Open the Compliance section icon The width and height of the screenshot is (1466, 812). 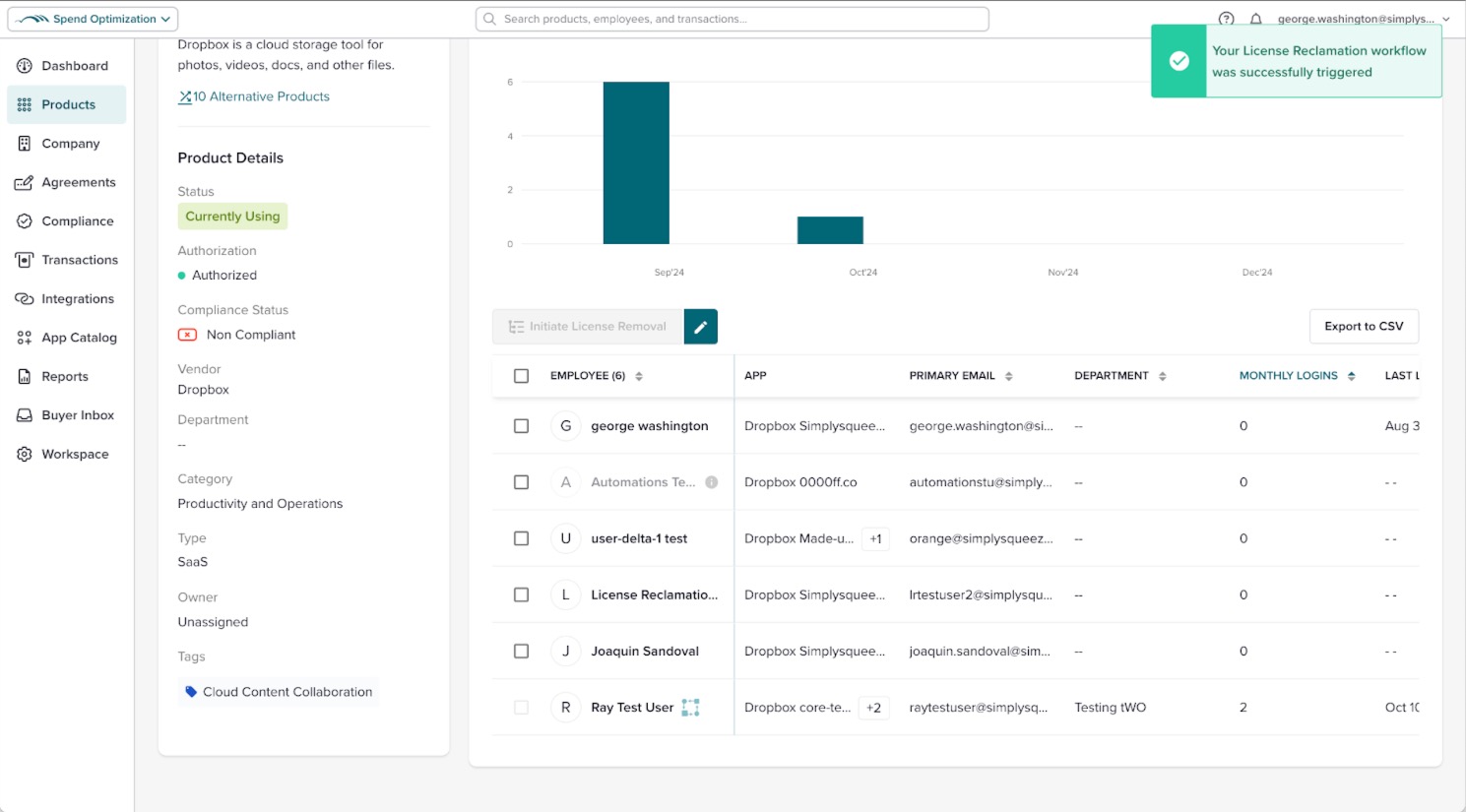pyautogui.click(x=23, y=220)
